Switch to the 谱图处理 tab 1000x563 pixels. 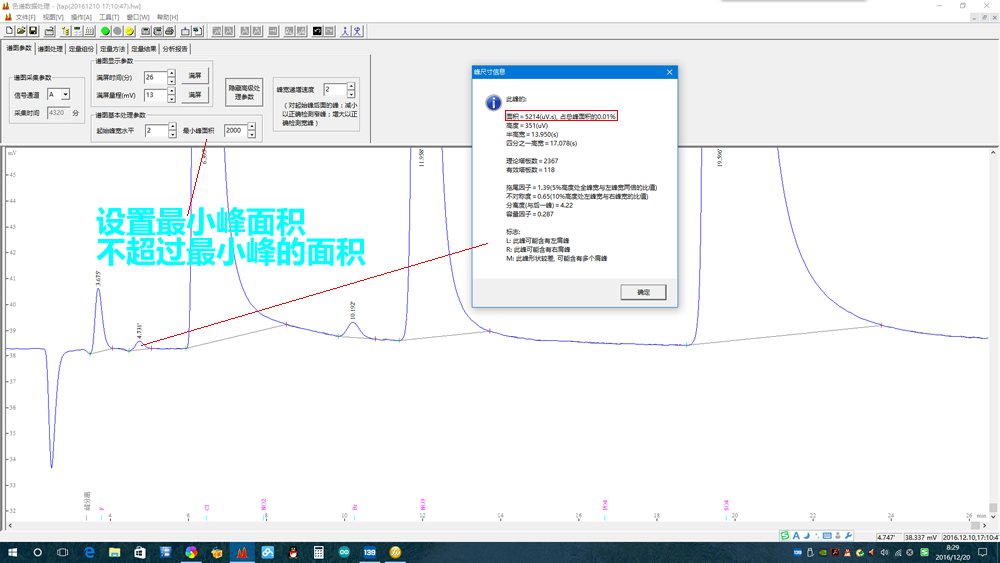point(50,49)
